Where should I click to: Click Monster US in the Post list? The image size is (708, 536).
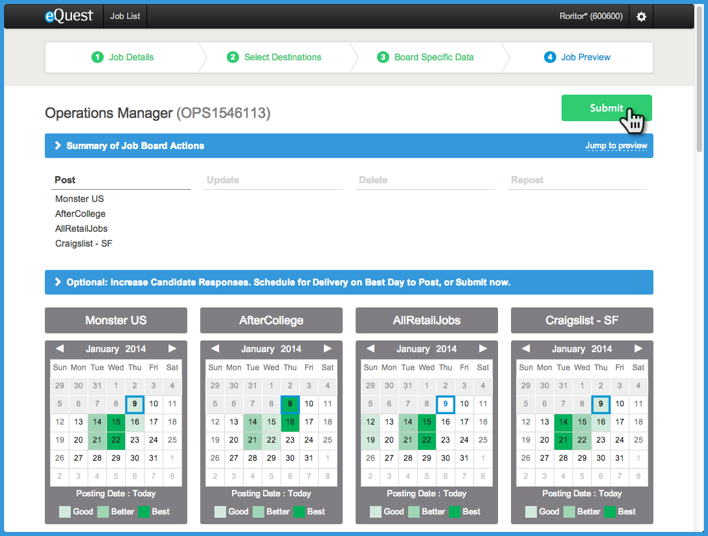click(79, 199)
